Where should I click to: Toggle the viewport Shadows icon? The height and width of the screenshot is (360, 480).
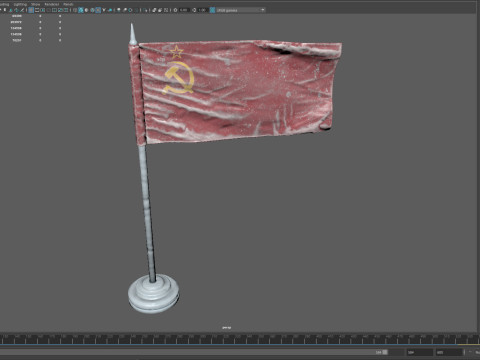(110, 10)
